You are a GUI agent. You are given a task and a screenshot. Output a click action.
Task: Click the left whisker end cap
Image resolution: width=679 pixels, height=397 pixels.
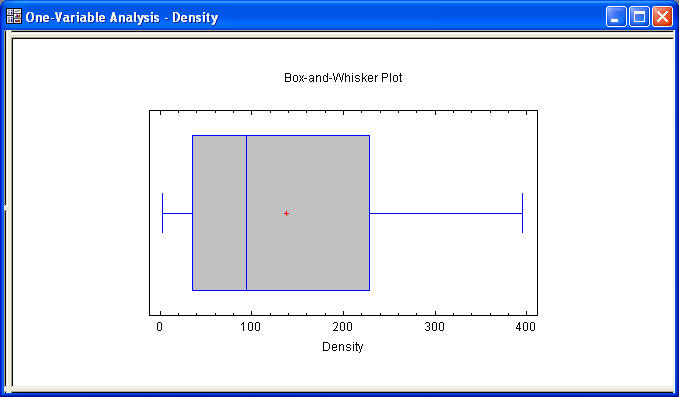162,213
